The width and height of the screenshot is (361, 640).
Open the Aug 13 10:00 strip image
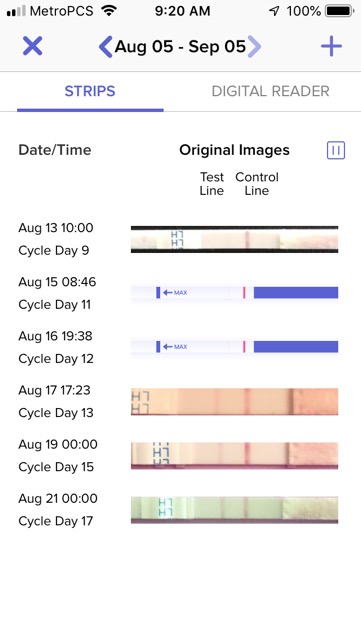click(x=234, y=239)
